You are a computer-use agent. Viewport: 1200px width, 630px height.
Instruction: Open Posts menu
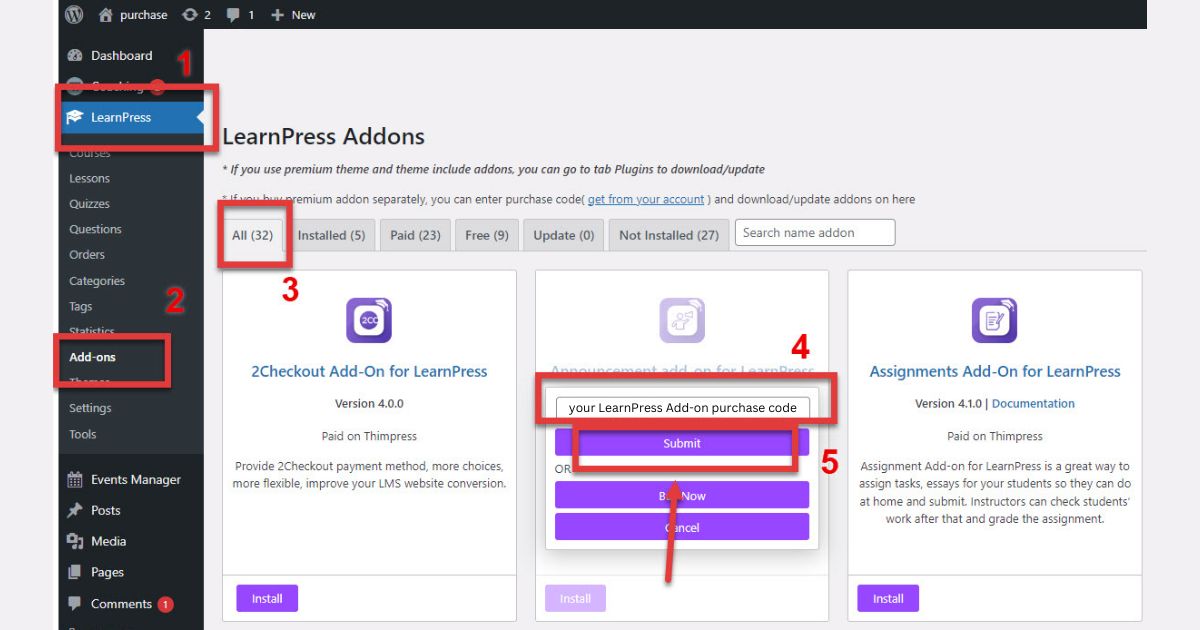coord(106,510)
